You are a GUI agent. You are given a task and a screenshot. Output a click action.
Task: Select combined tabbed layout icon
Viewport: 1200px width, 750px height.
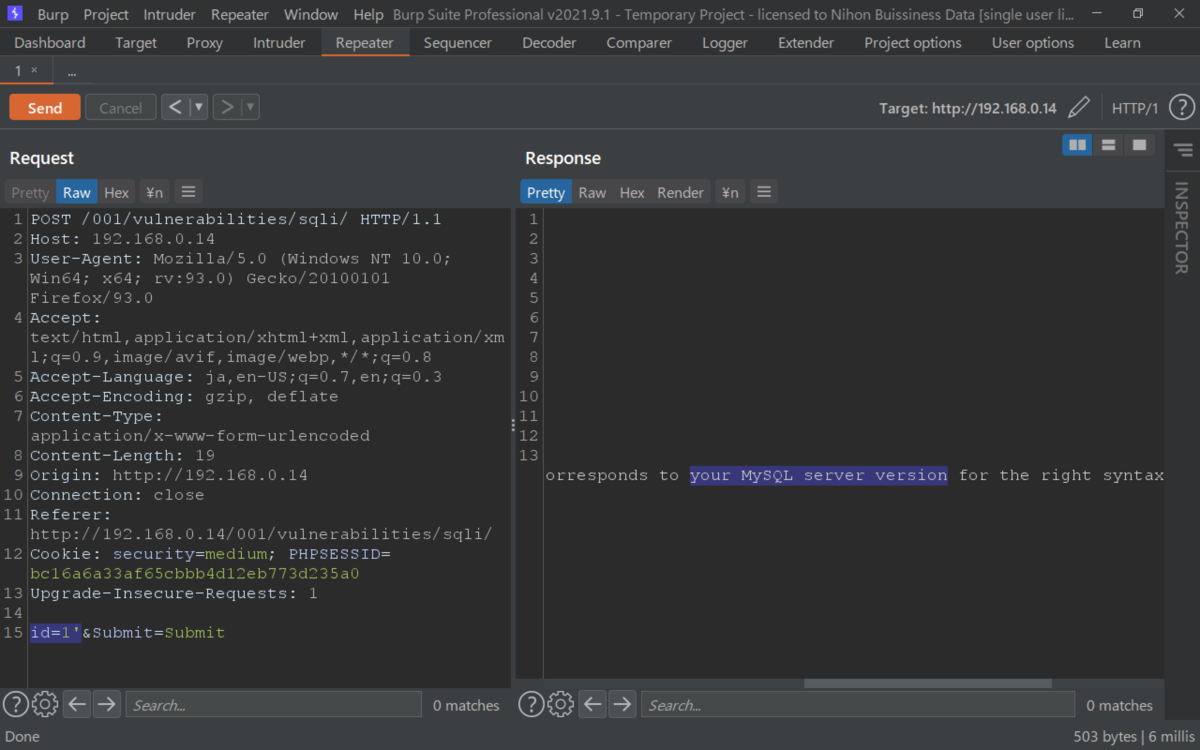coord(1139,145)
